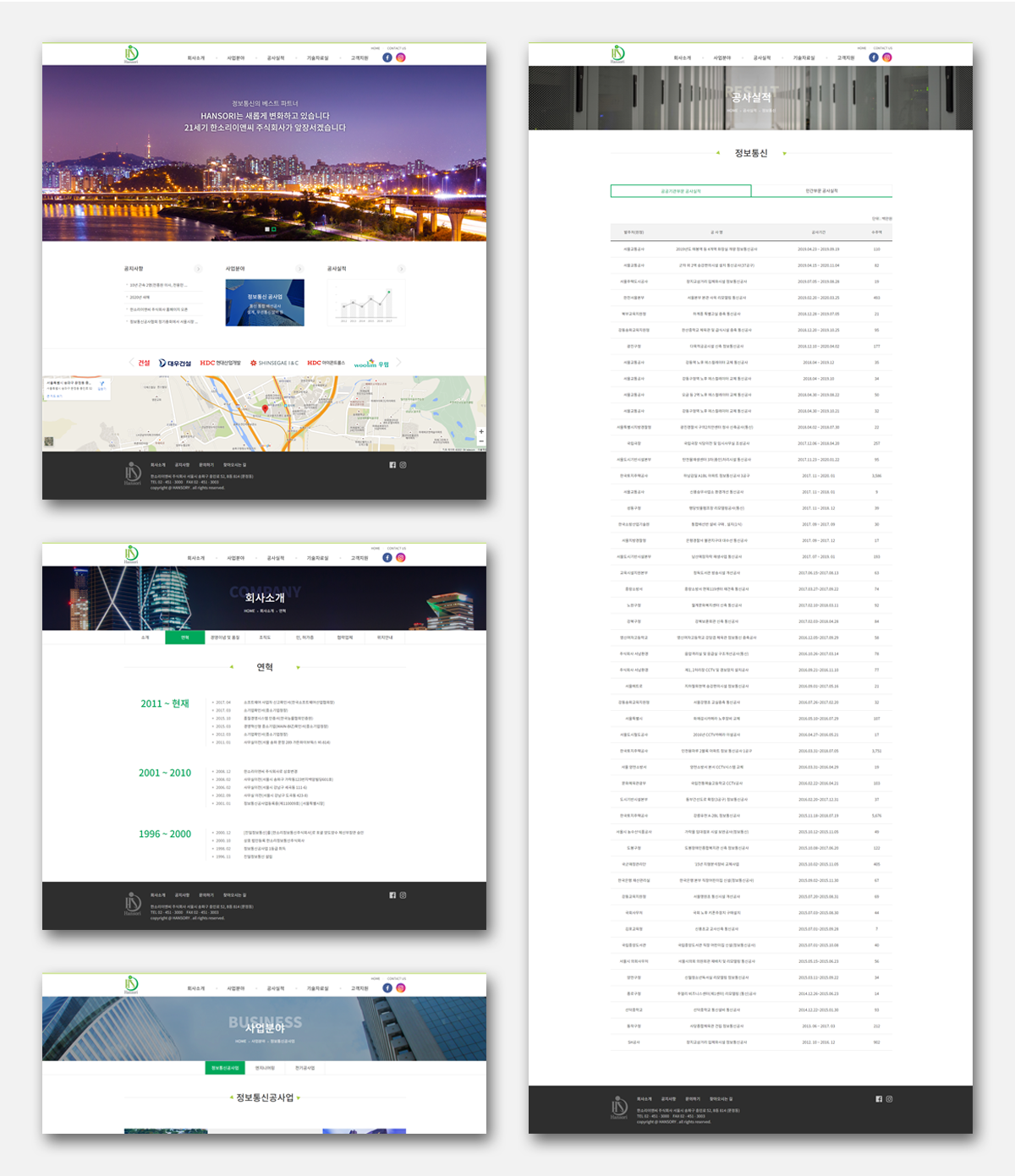Click the SHINSEGAE I&C partner logo
1015x1176 pixels.
click(x=274, y=363)
